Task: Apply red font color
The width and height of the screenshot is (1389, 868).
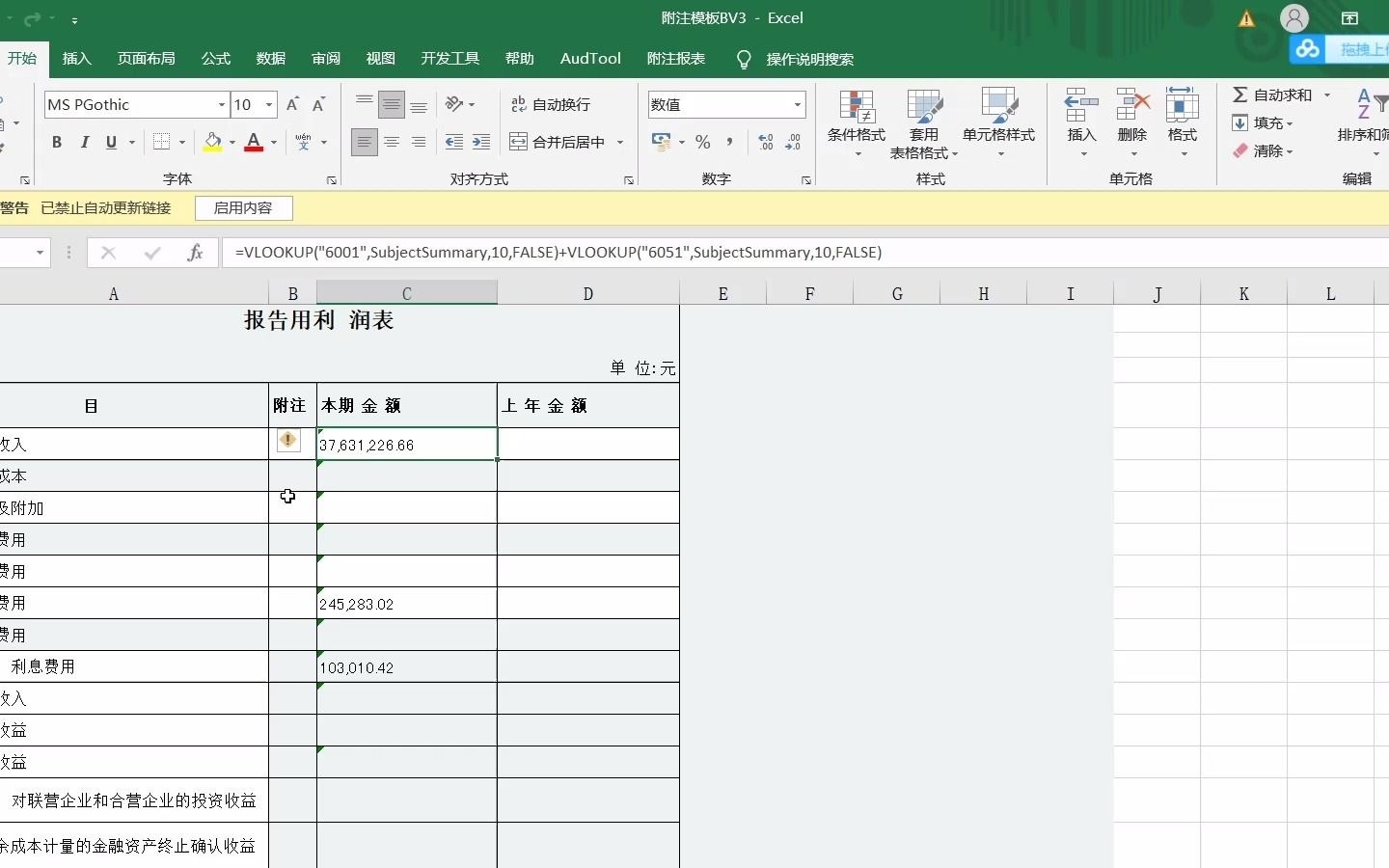Action: 254,143
